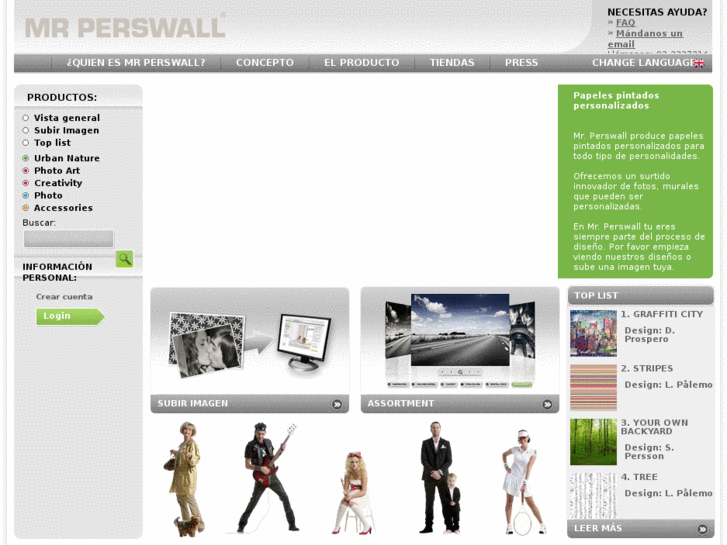
Task: Click '1. GRAFFITI CITY' title text
Action: 662,314
